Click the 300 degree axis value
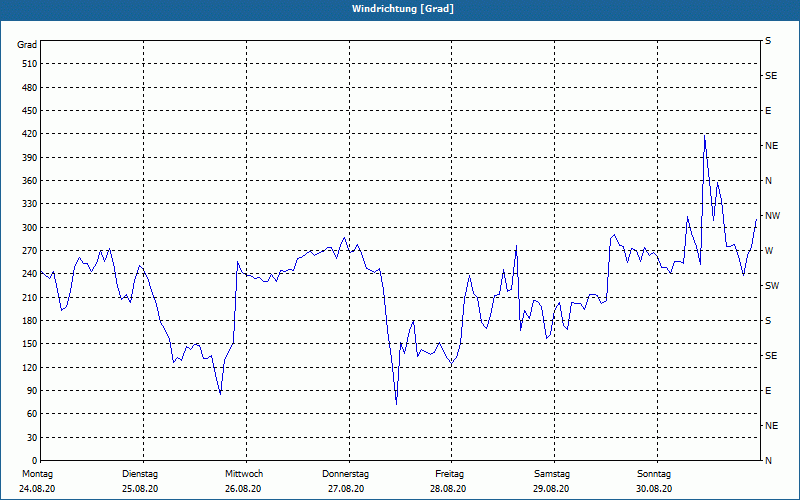Screen dimensions: 800x500 (x=30, y=228)
